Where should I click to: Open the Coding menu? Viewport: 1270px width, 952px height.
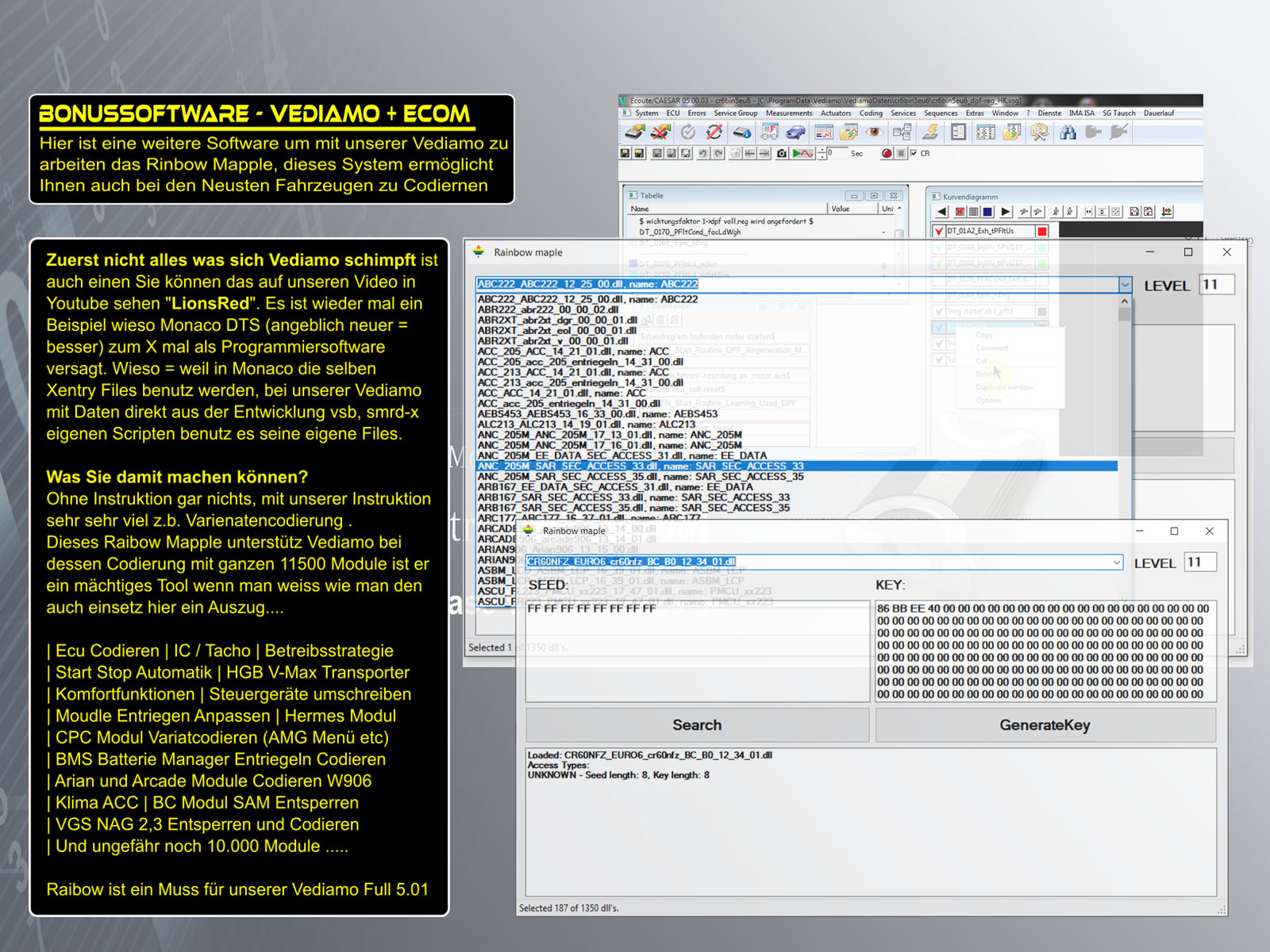[871, 113]
